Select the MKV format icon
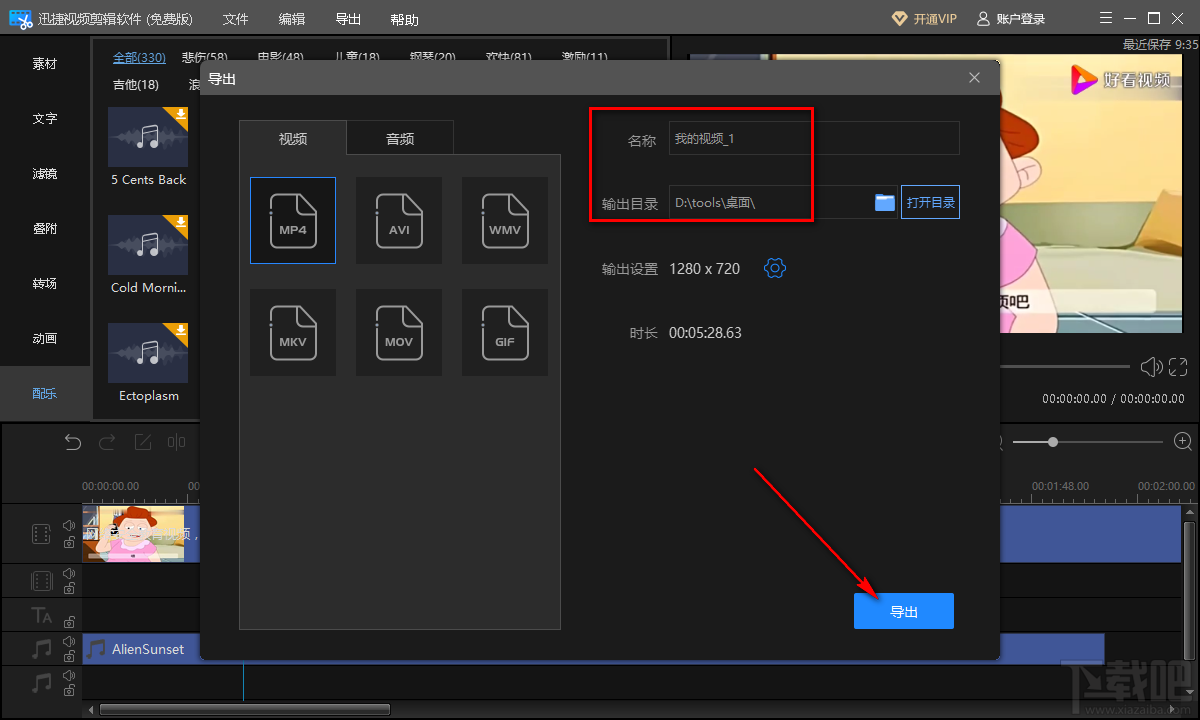 293,332
